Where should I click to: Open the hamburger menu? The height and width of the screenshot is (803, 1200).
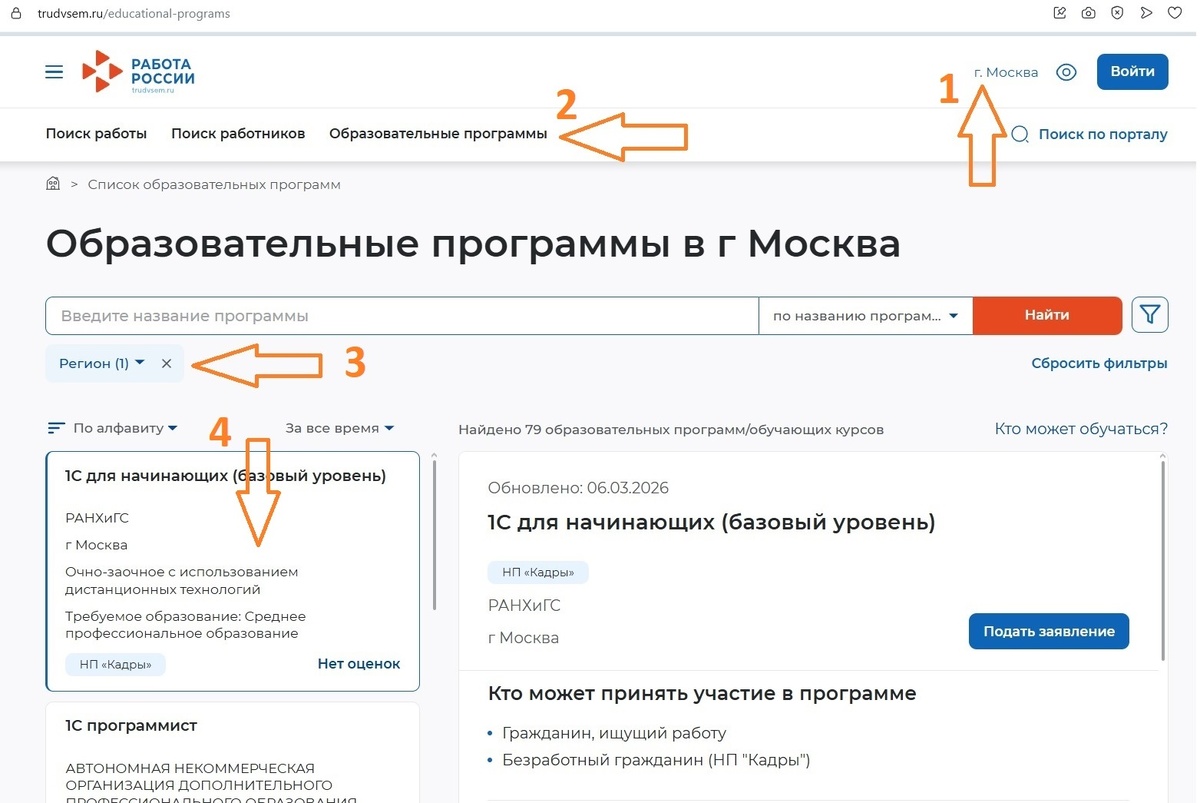(x=54, y=72)
